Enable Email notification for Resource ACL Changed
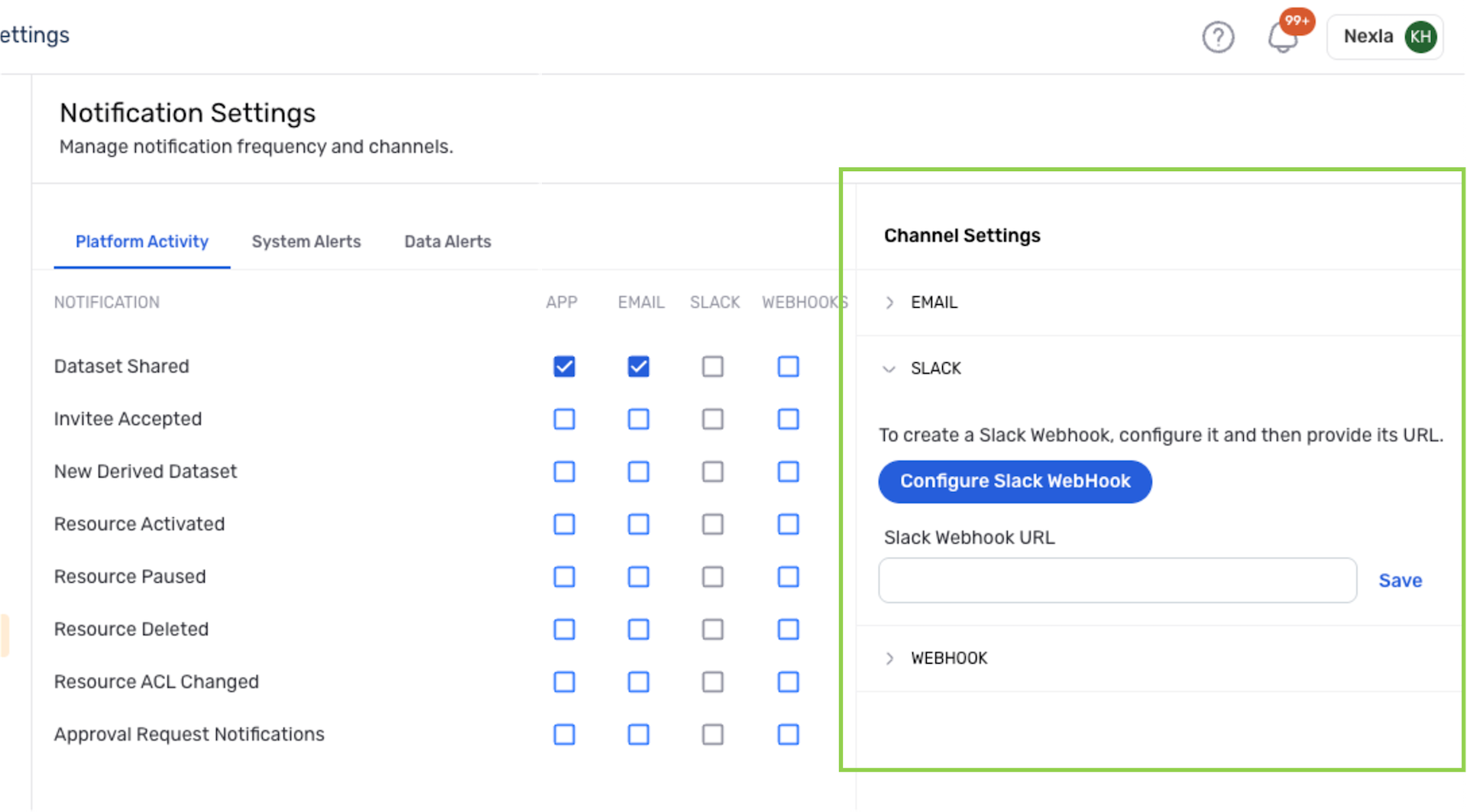 639,682
